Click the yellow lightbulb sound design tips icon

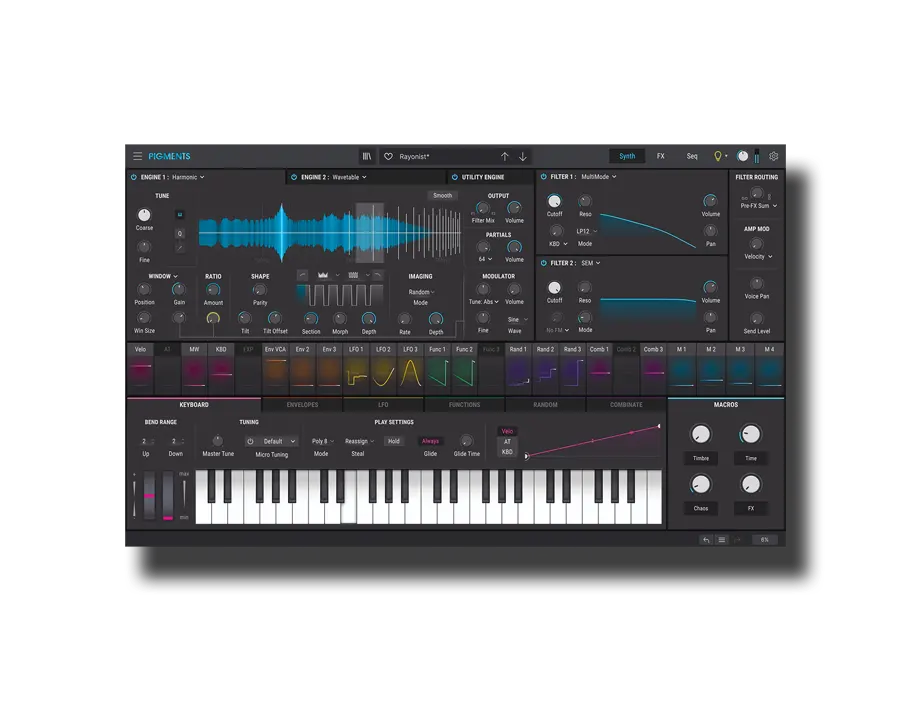pos(718,156)
